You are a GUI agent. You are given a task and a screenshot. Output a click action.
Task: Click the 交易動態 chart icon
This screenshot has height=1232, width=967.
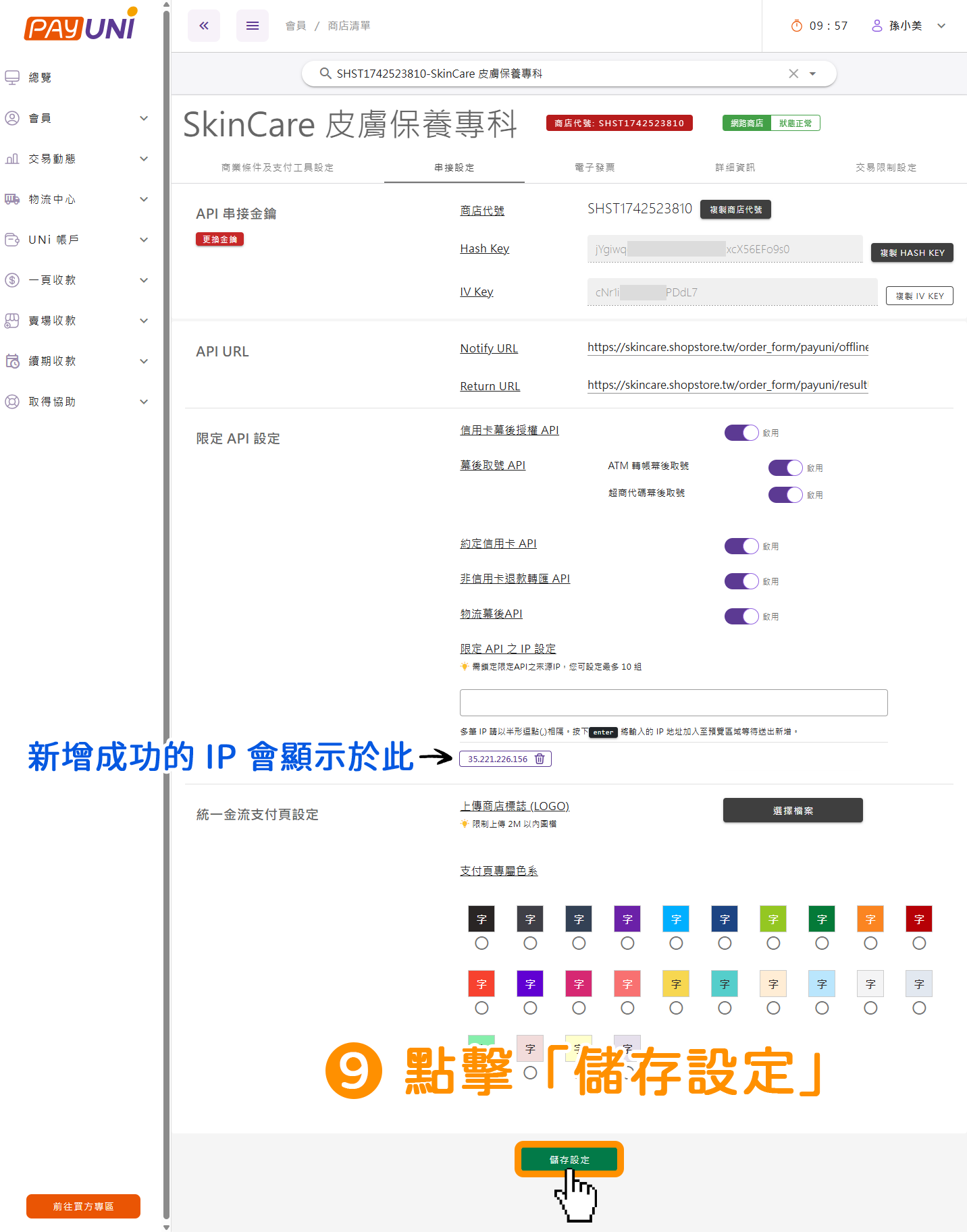[x=12, y=159]
